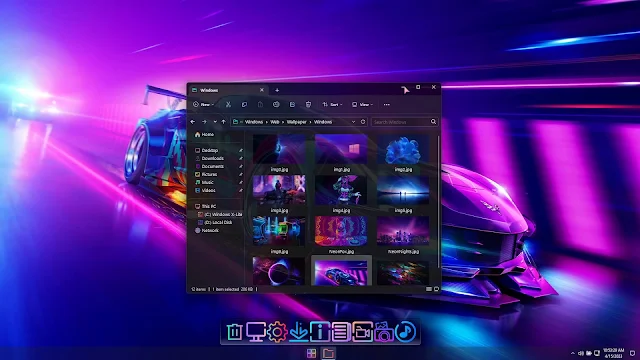
Task: Select Network in the navigation pane
Action: pos(207,230)
